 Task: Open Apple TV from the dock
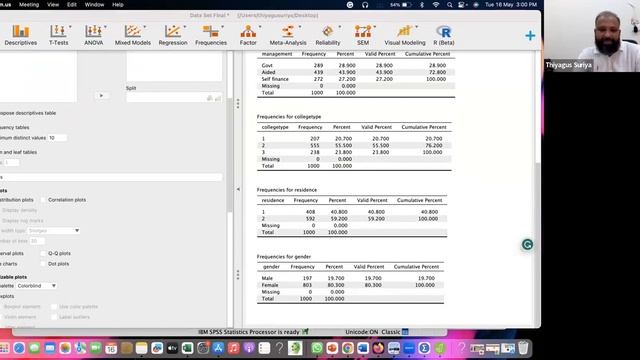172,348
